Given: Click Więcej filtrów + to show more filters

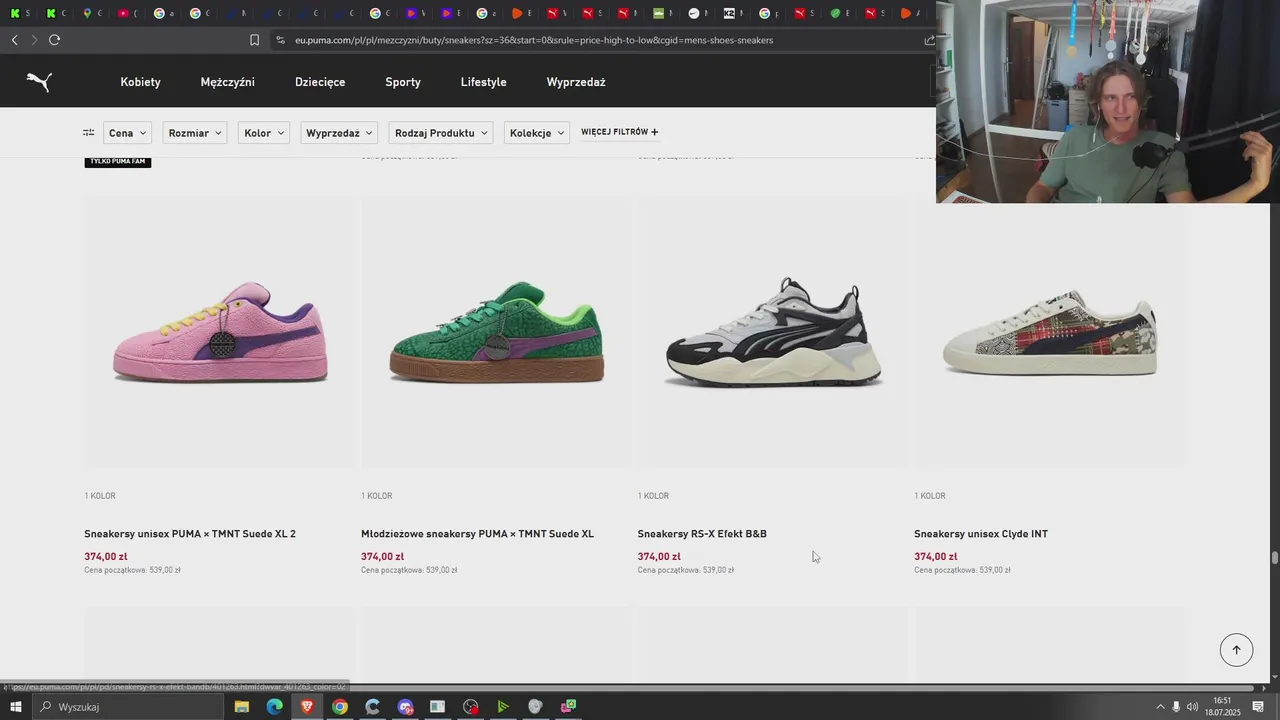Looking at the screenshot, I should pyautogui.click(x=620, y=132).
